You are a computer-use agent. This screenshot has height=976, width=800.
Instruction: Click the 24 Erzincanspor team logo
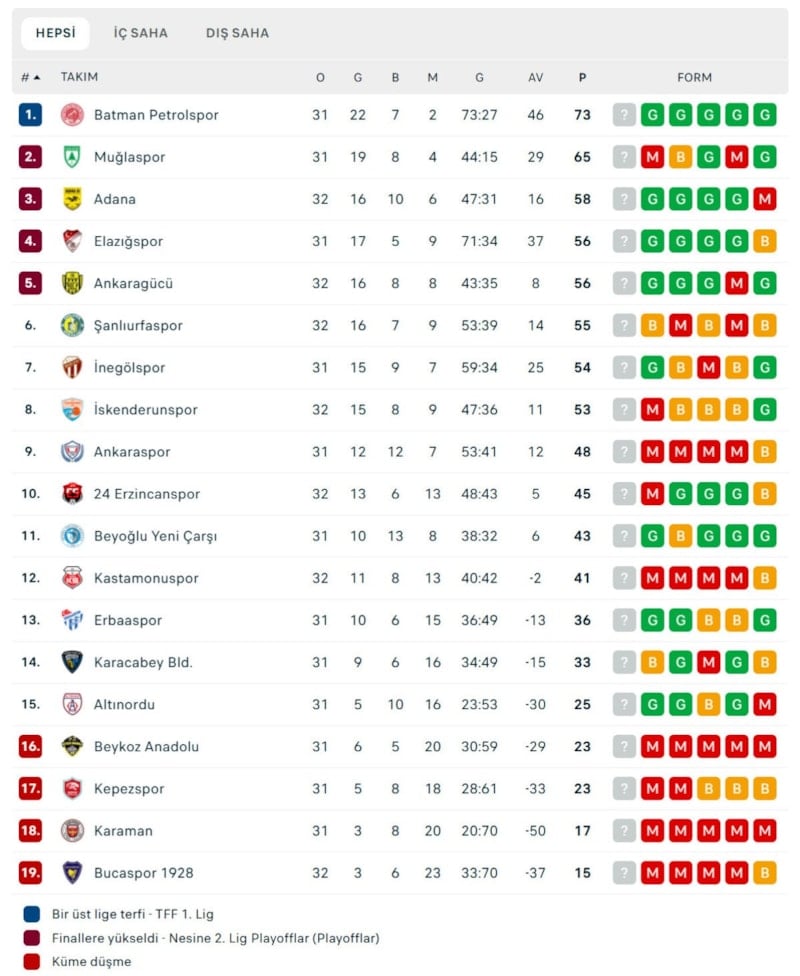(x=72, y=494)
